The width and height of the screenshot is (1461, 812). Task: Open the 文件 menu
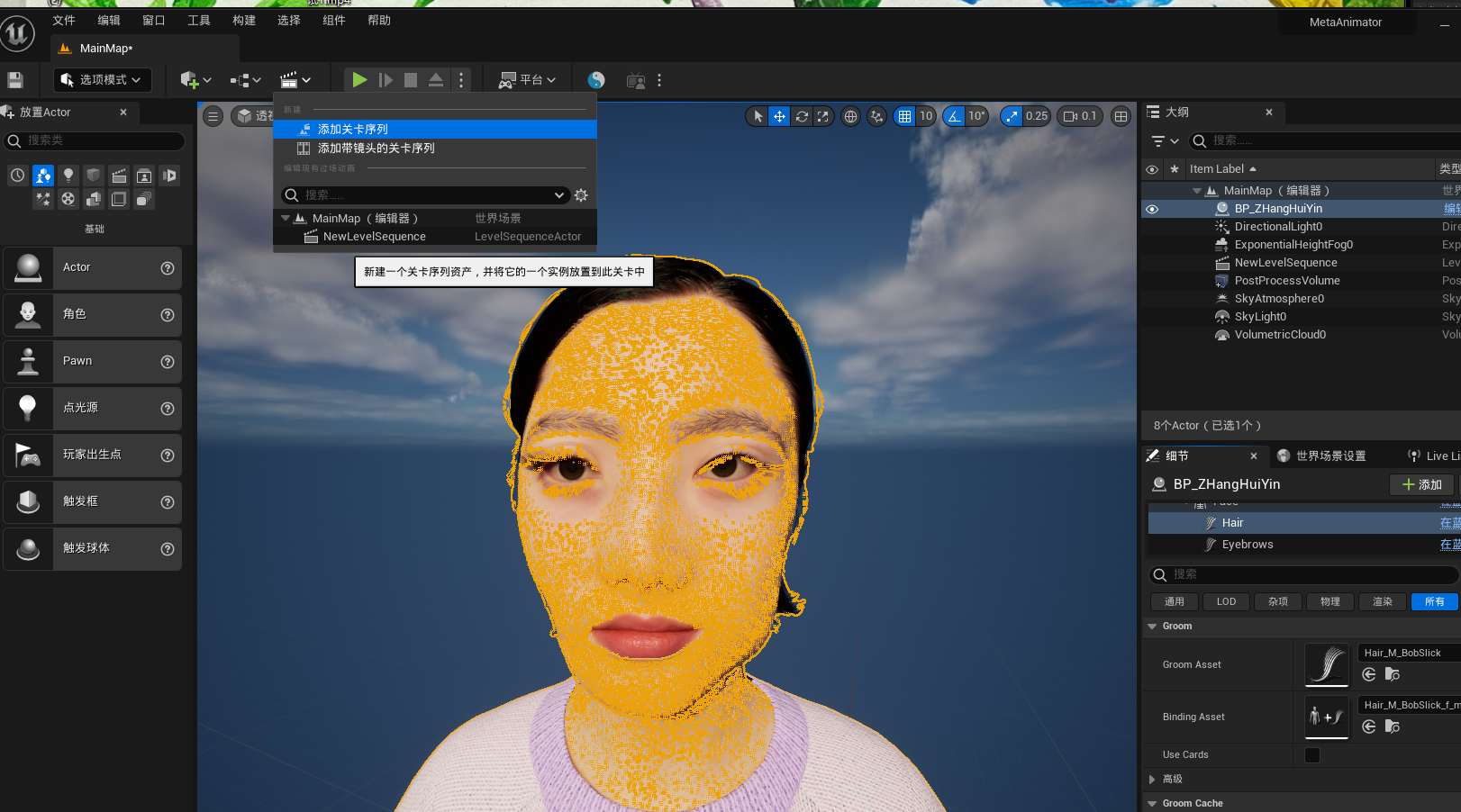coord(64,21)
